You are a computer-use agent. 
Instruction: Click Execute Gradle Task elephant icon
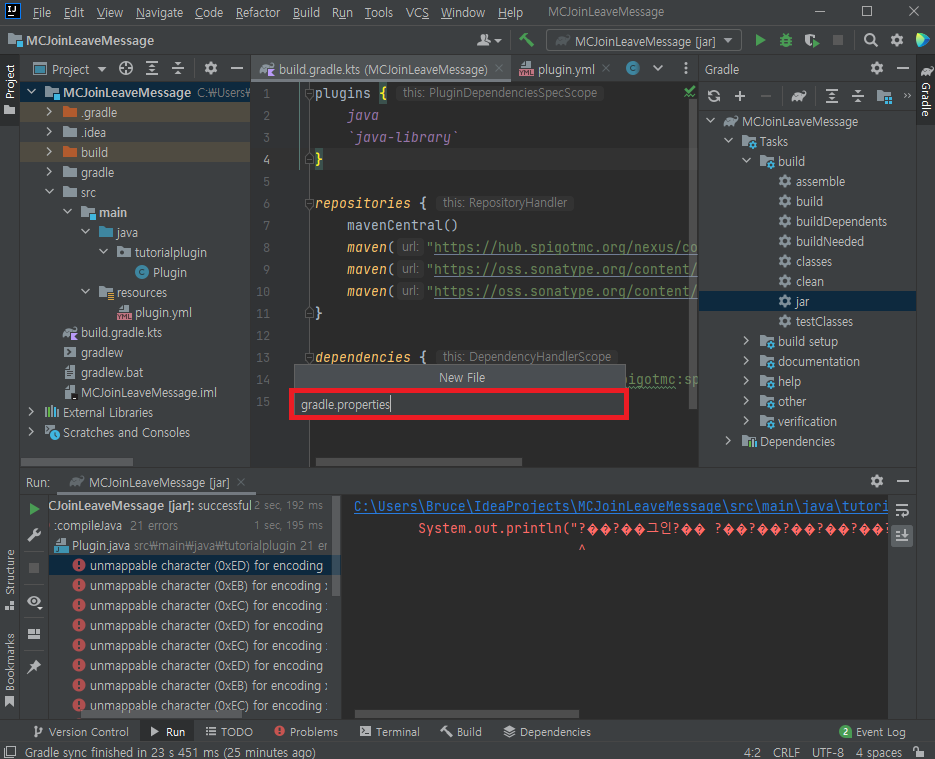pyautogui.click(x=798, y=96)
